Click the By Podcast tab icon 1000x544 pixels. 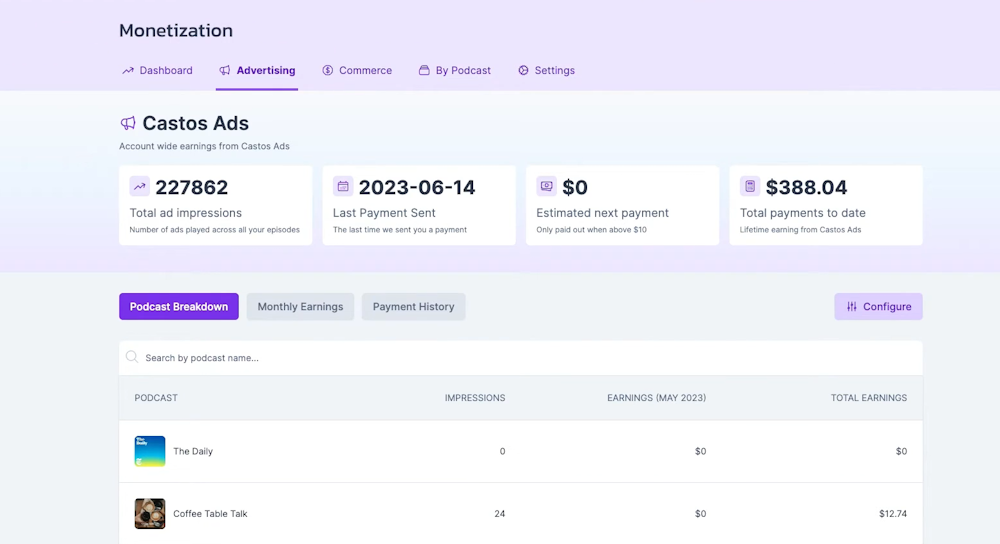(424, 70)
